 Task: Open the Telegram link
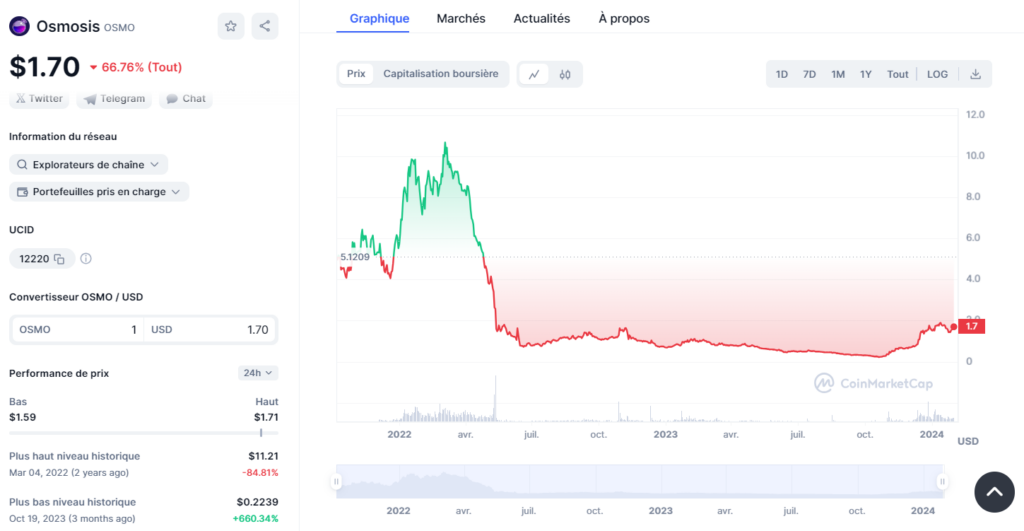tap(114, 99)
